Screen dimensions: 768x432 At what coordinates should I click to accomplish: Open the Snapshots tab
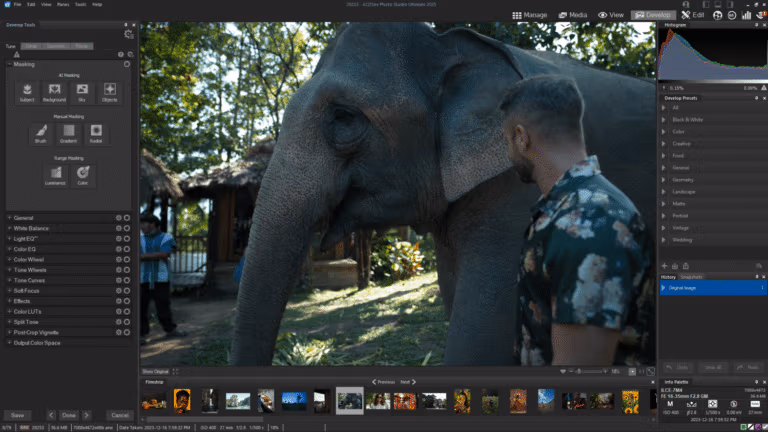point(691,277)
